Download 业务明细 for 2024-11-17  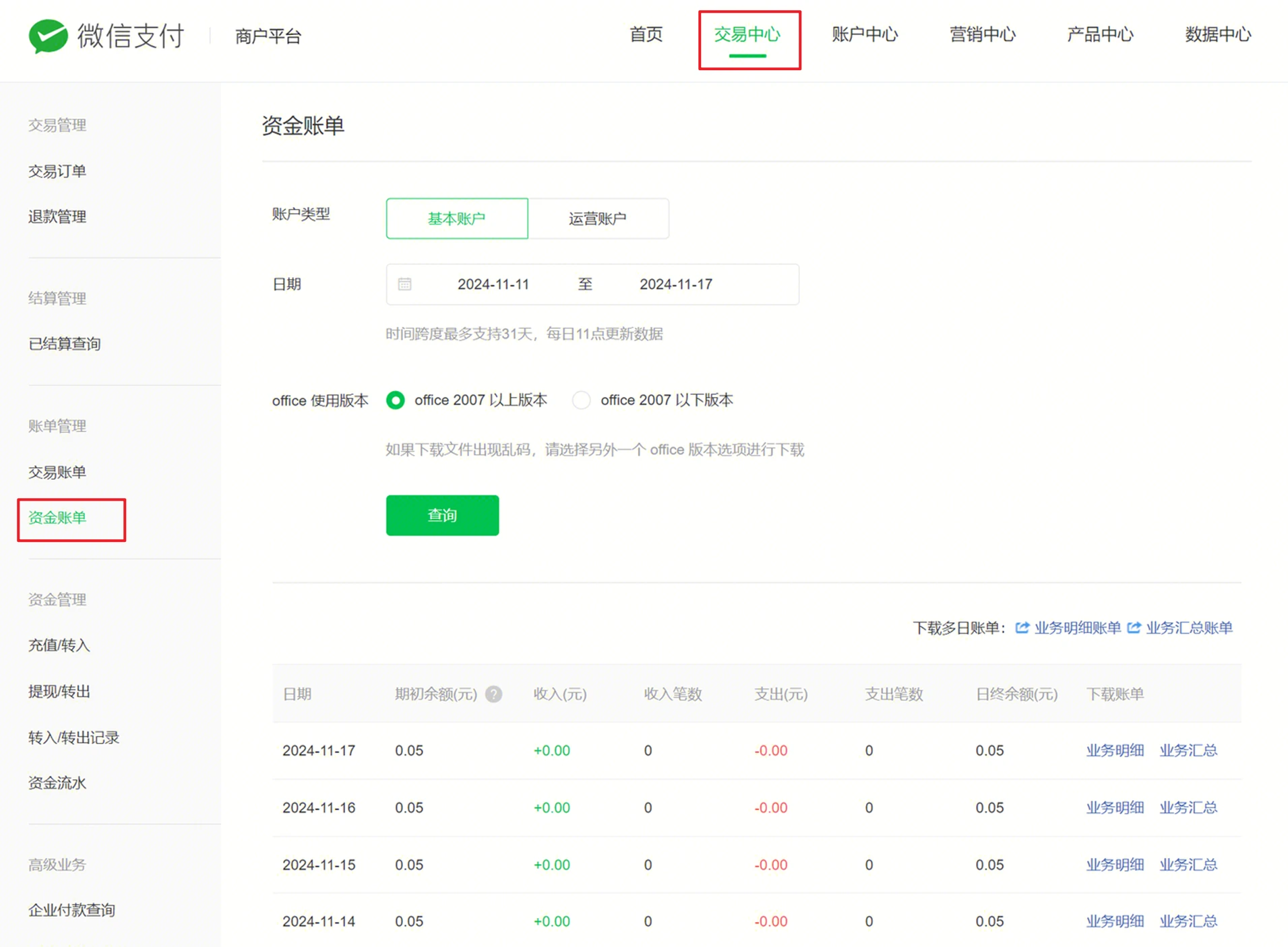(x=1115, y=750)
